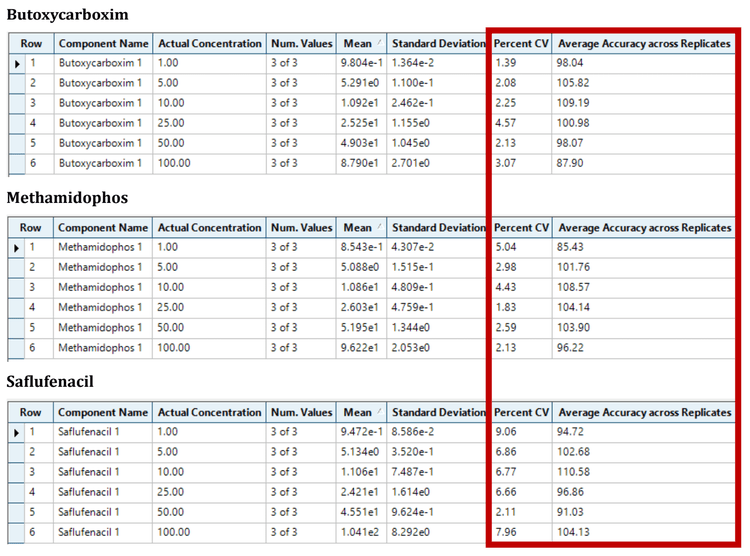This screenshot has height=556, width=750.
Task: Click Average Accuracy header in Saflufenacil table
Action: click(x=644, y=412)
